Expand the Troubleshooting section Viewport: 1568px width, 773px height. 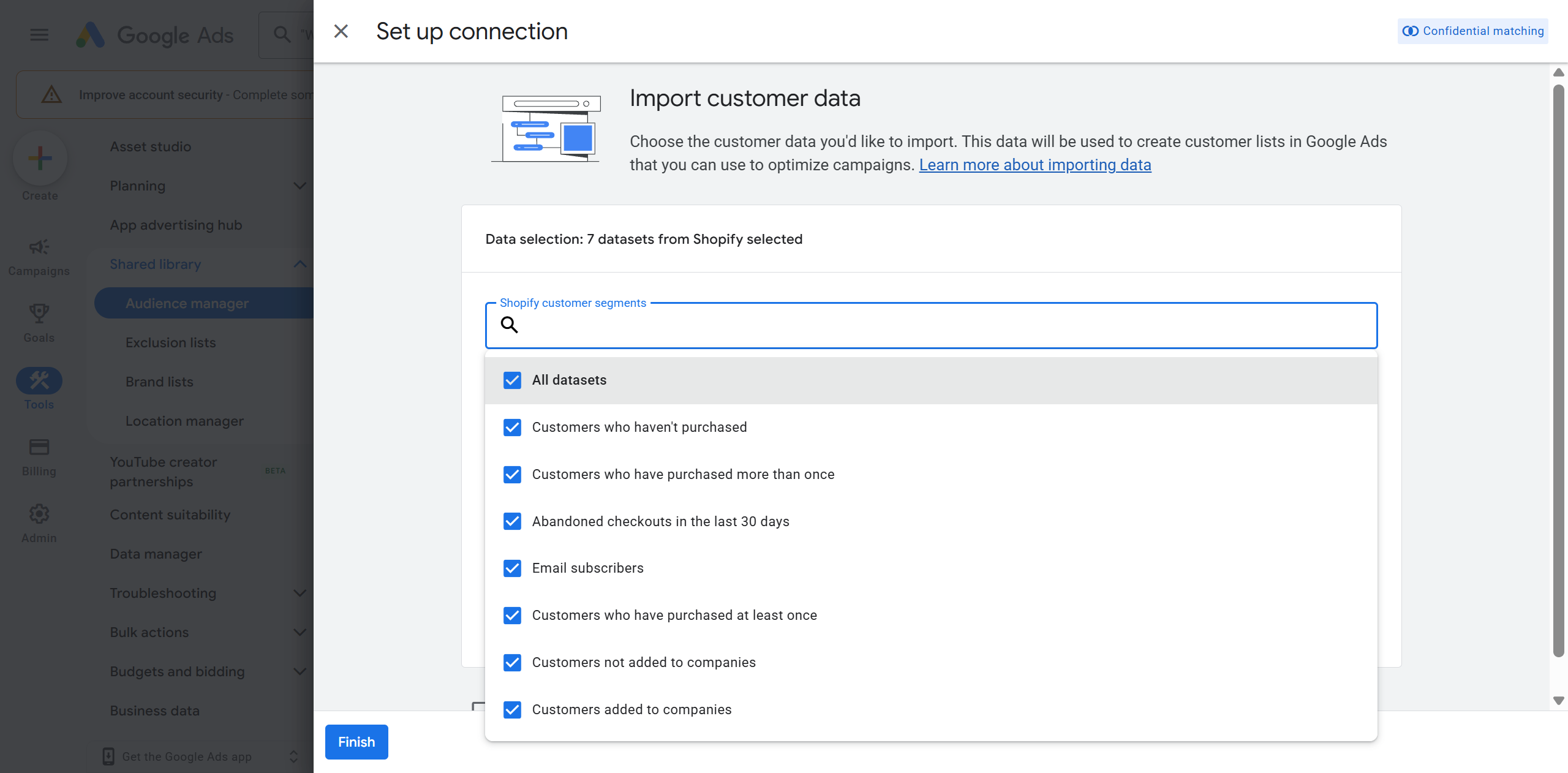(x=300, y=593)
